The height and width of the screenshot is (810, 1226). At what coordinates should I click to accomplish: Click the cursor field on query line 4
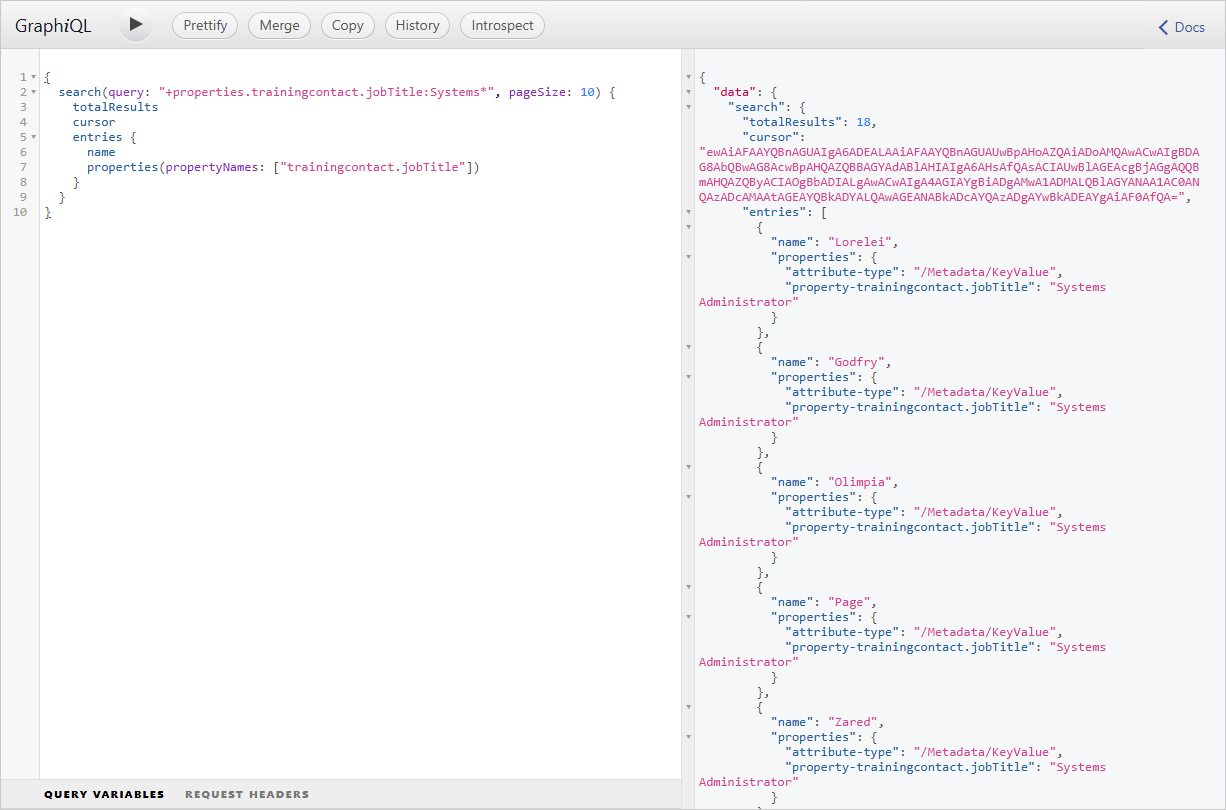pos(94,122)
